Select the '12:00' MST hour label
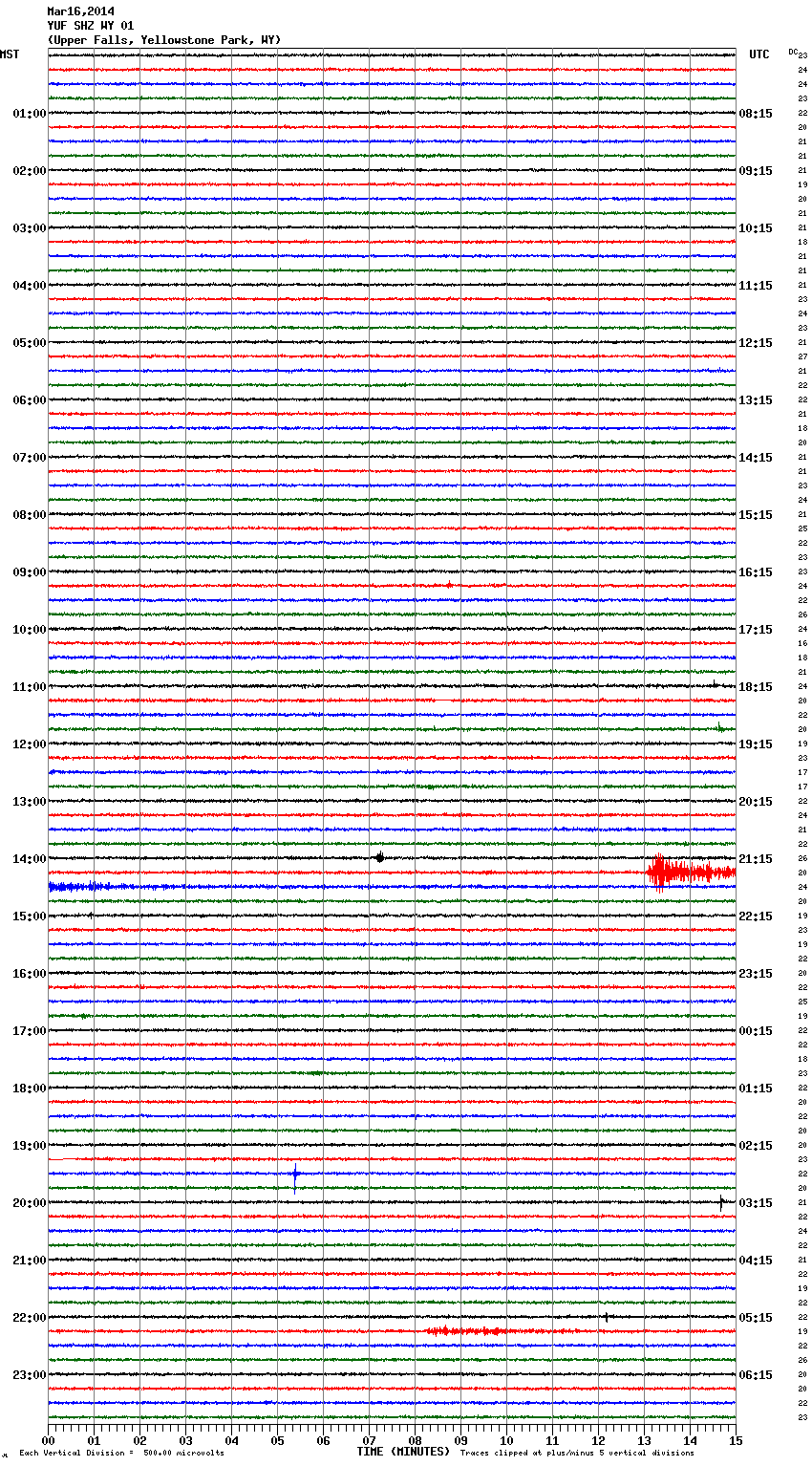 [30, 744]
